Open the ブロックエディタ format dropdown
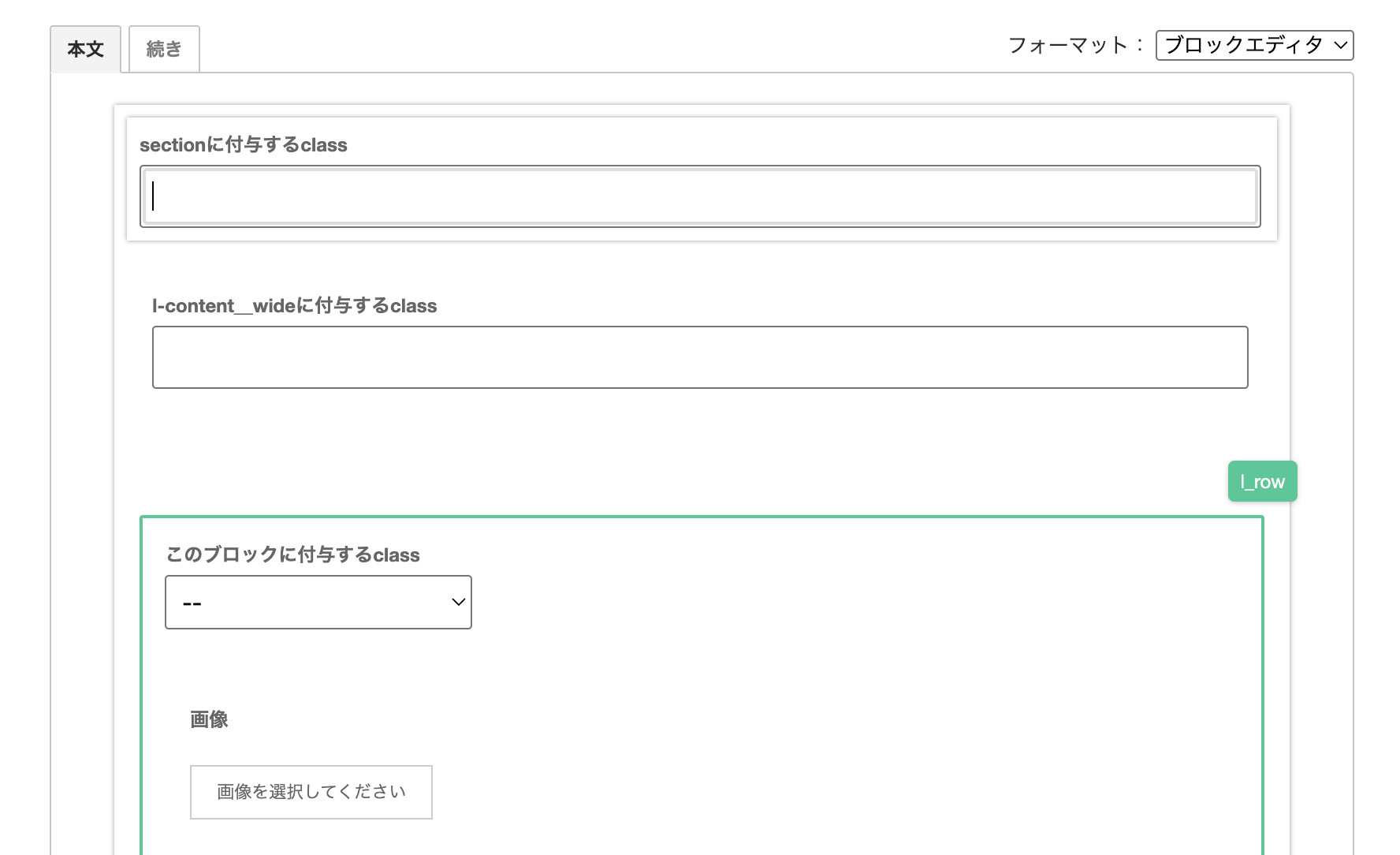 click(1253, 45)
